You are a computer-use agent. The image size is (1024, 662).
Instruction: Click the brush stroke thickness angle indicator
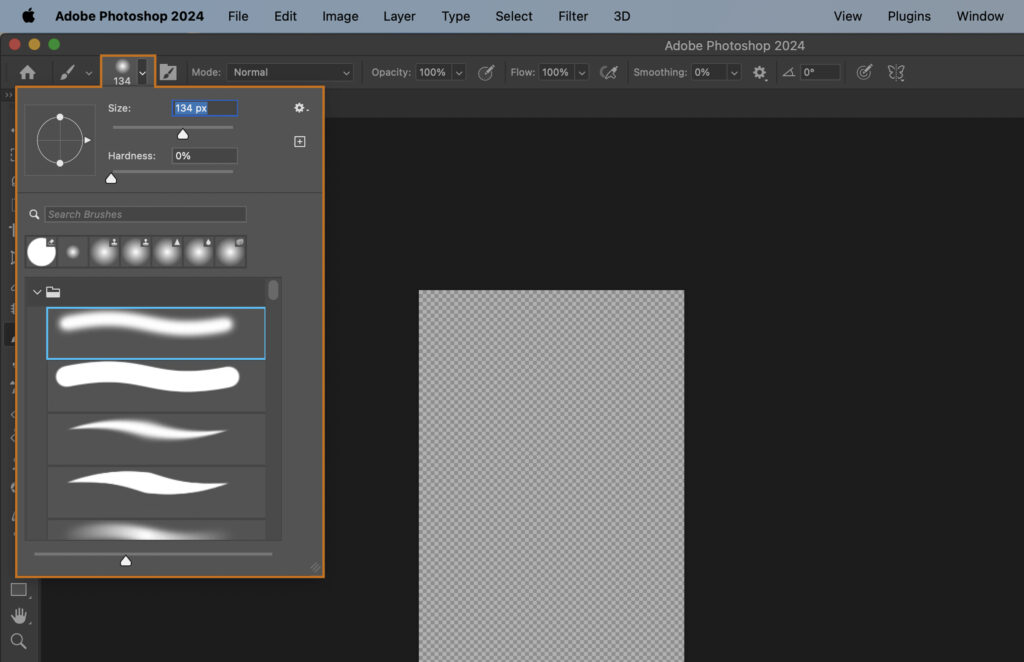pos(787,71)
